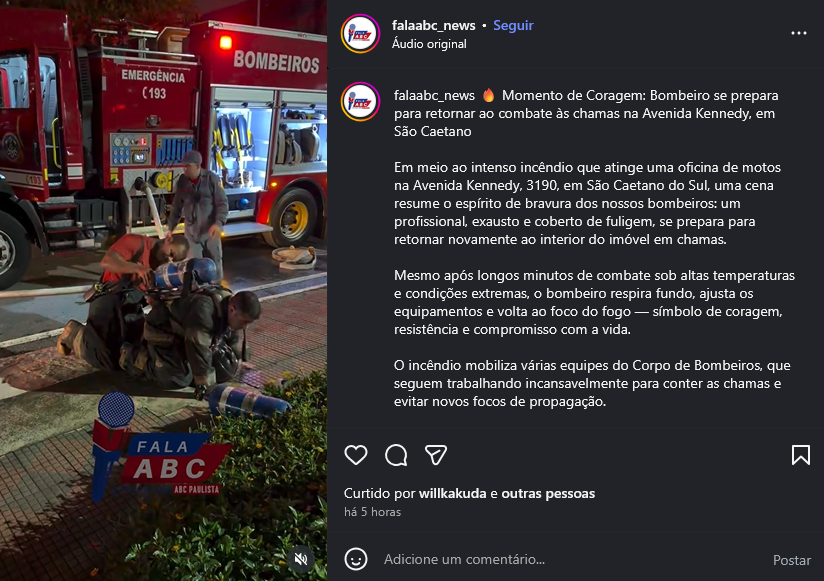Viewport: 824px width, 581px height.
Task: Follow the account via Seguir
Action: (x=513, y=25)
